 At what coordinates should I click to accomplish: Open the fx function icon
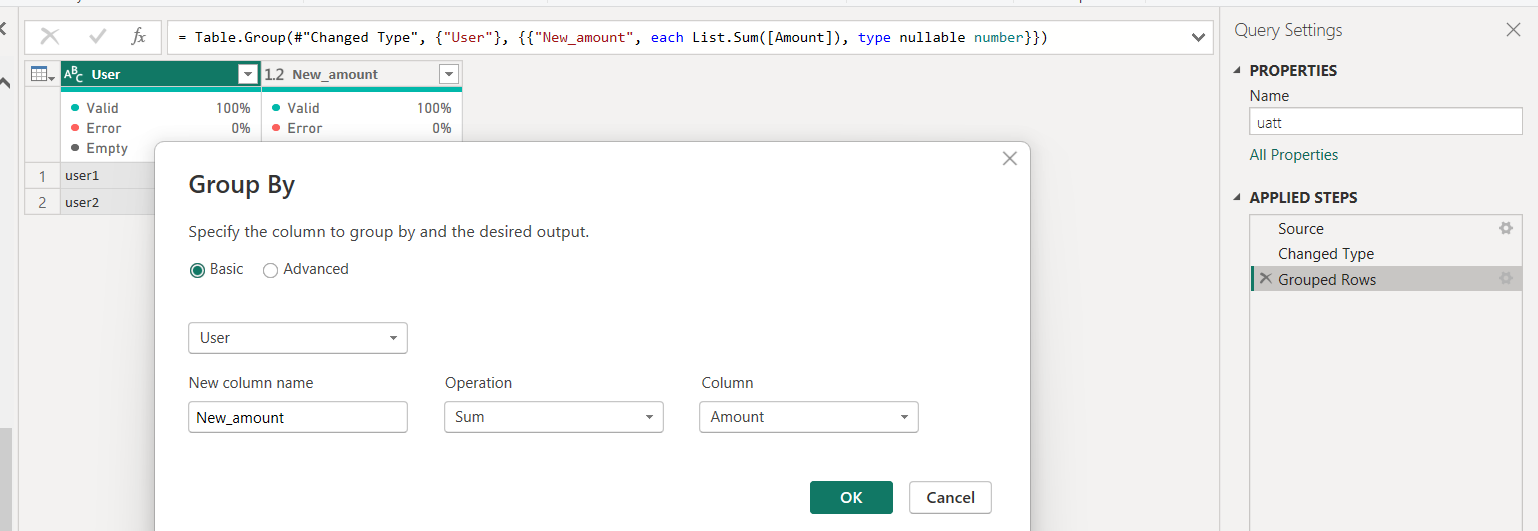coord(139,37)
